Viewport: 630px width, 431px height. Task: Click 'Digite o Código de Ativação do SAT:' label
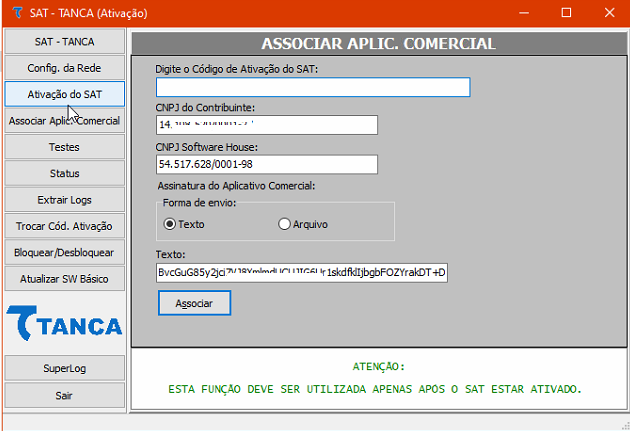pos(237,69)
